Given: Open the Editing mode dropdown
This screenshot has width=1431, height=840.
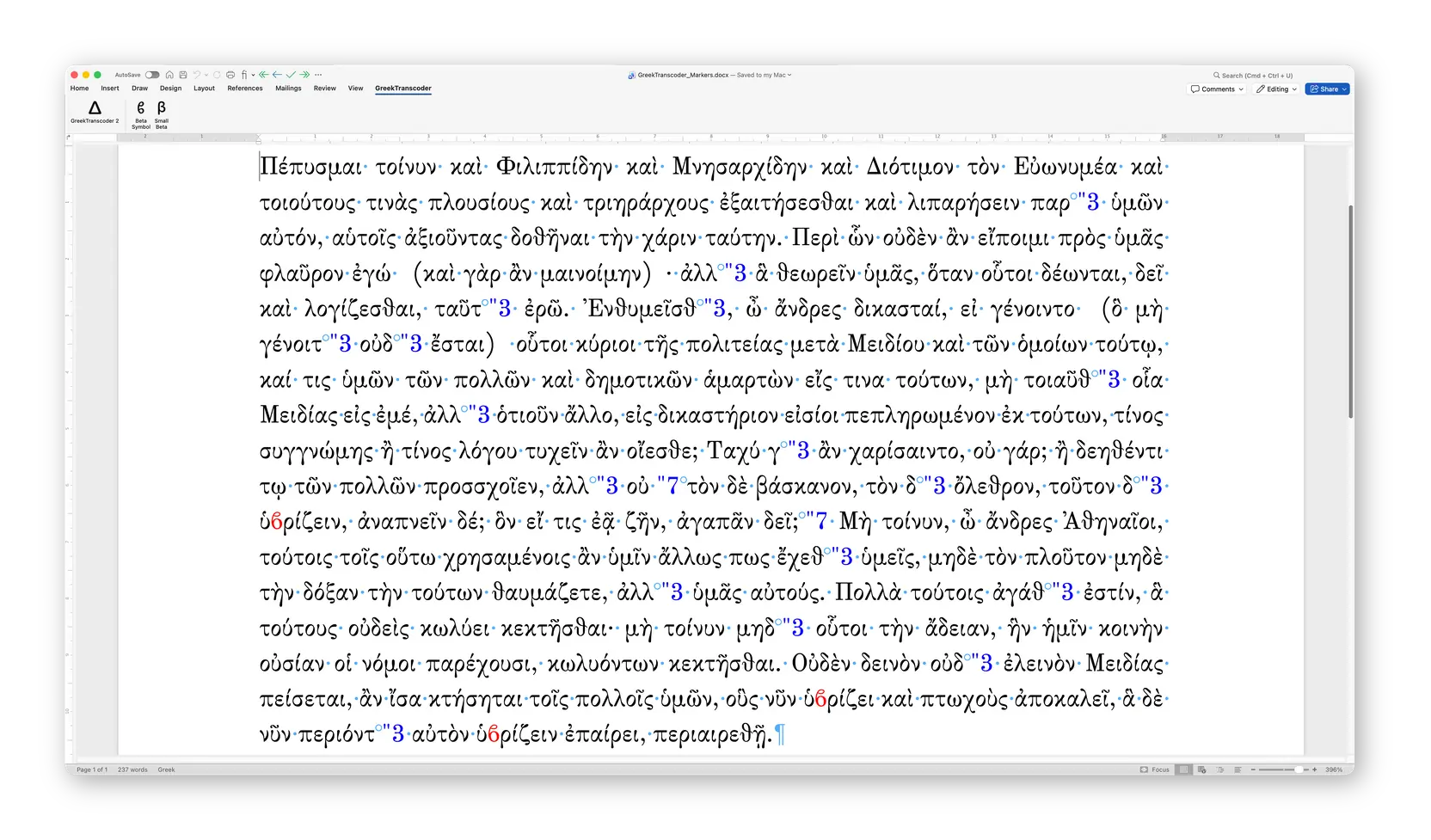Looking at the screenshot, I should [x=1275, y=89].
